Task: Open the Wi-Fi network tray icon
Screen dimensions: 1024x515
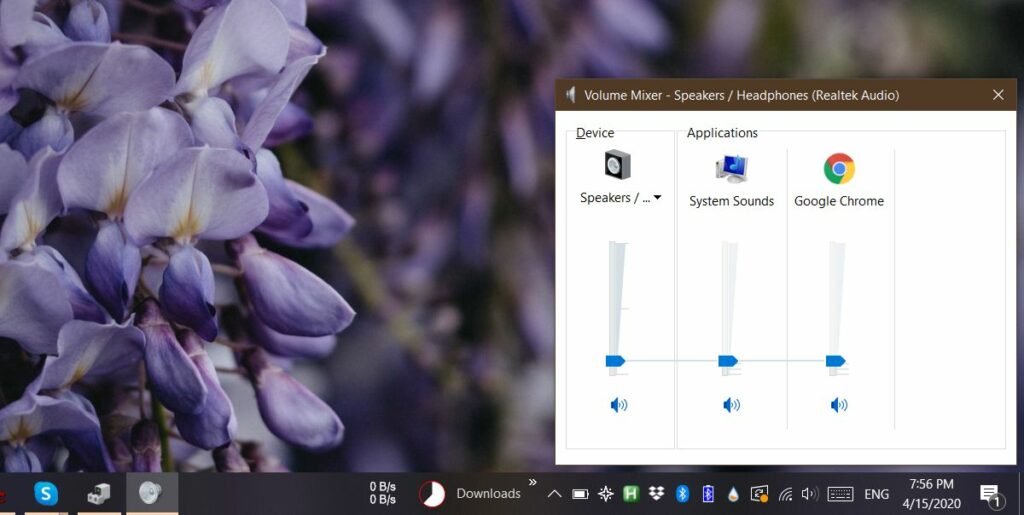Action: pyautogui.click(x=785, y=495)
